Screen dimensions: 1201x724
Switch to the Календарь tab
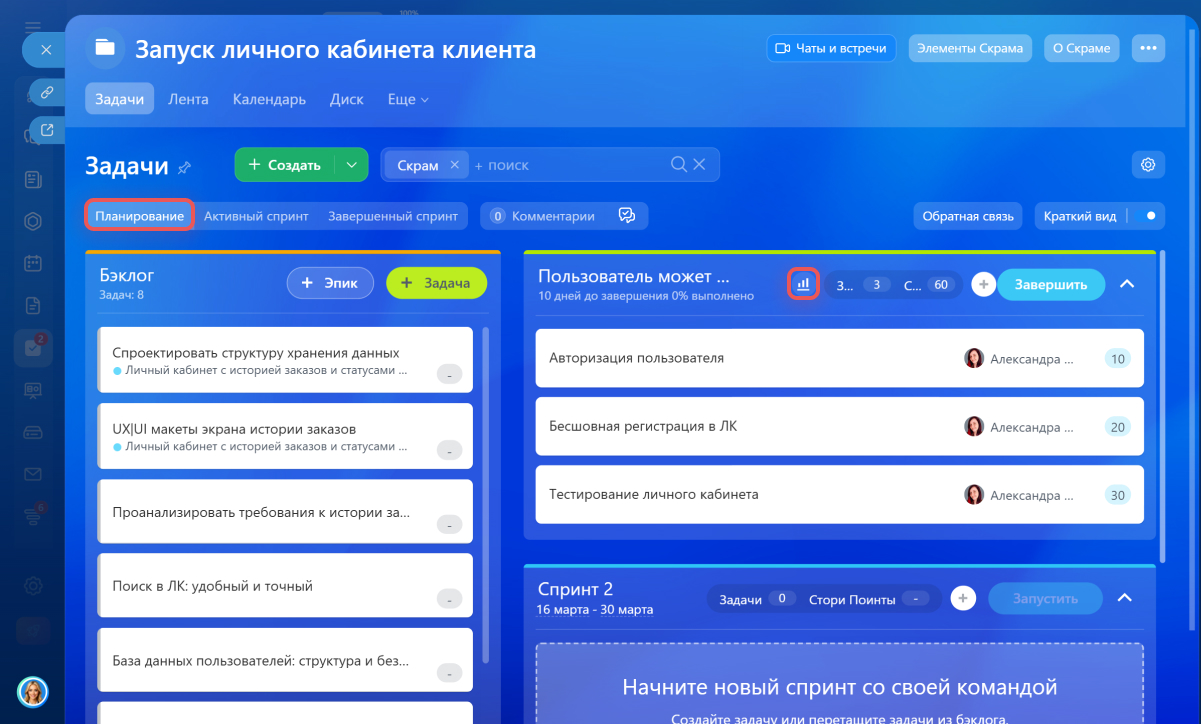tap(269, 100)
